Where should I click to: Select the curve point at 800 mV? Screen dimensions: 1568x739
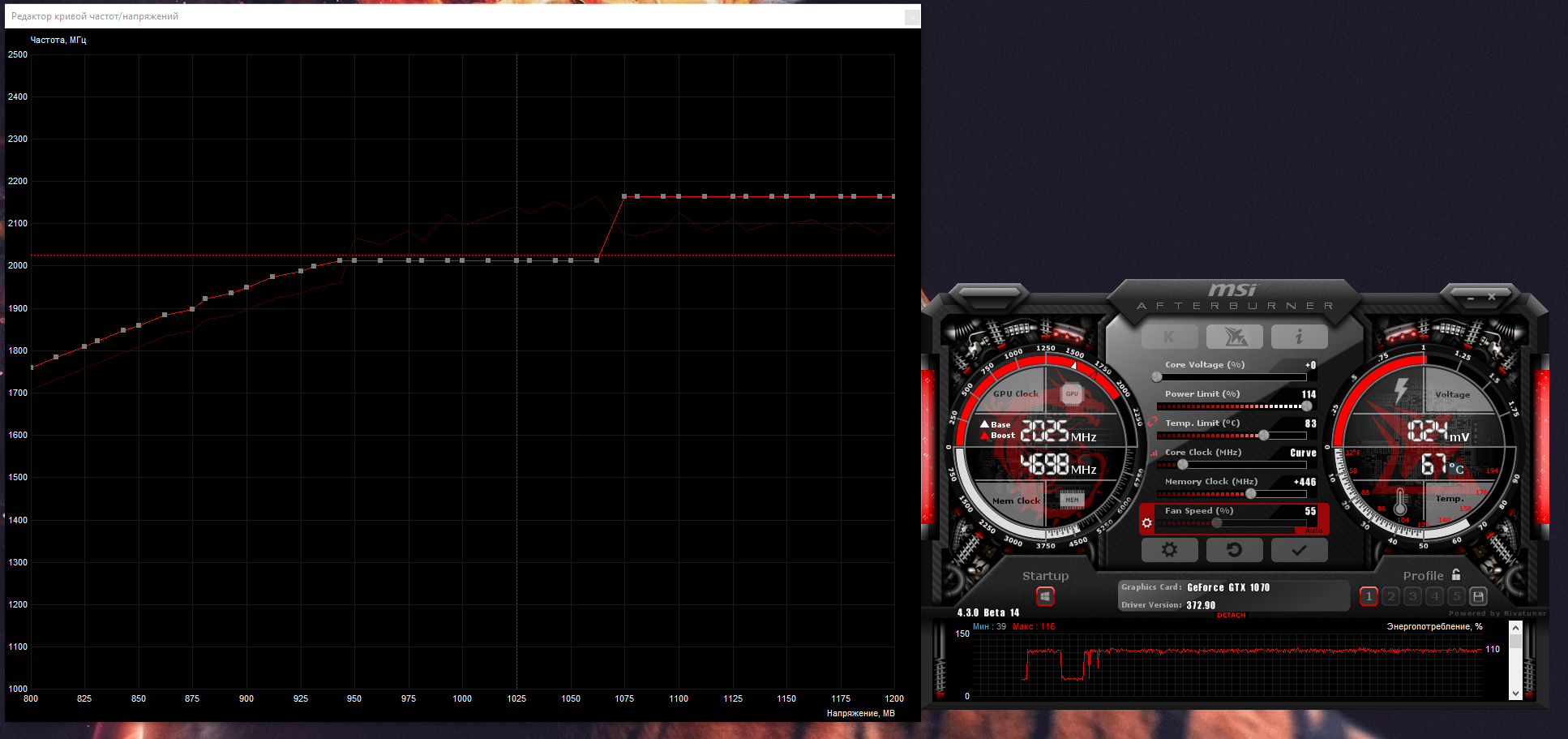[x=32, y=367]
